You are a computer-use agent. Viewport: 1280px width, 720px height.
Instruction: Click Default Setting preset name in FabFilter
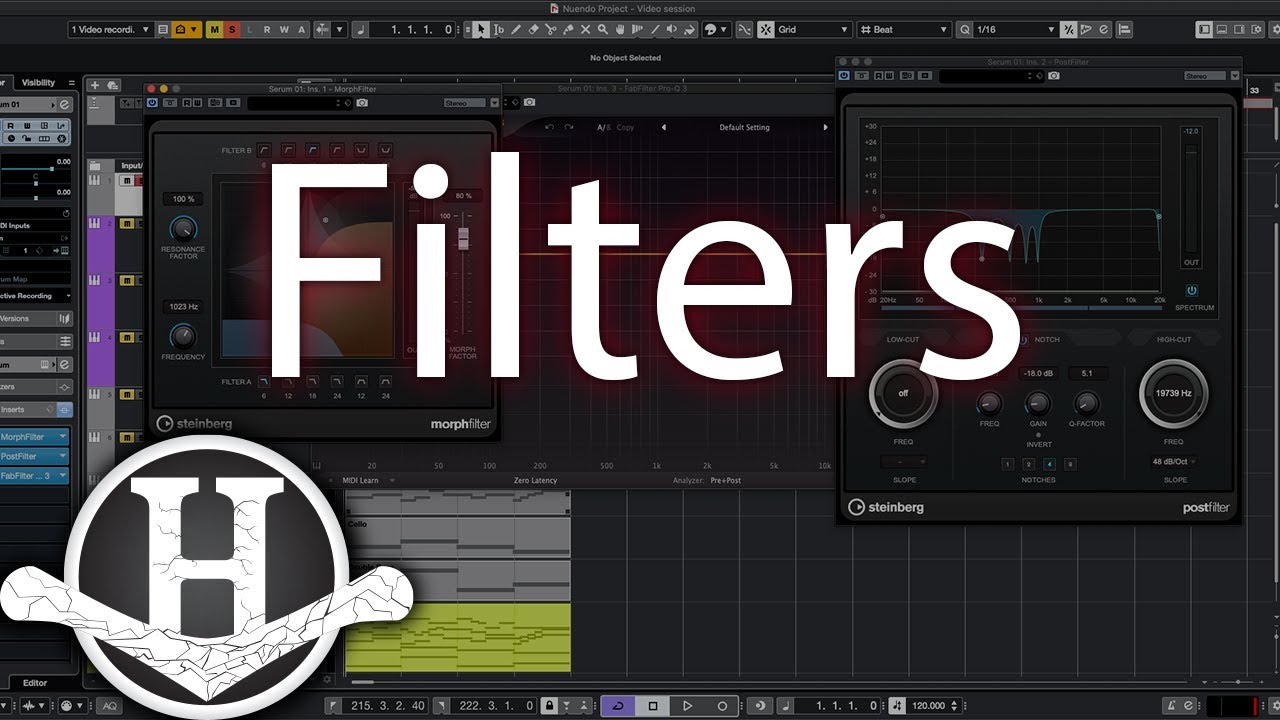(x=744, y=127)
